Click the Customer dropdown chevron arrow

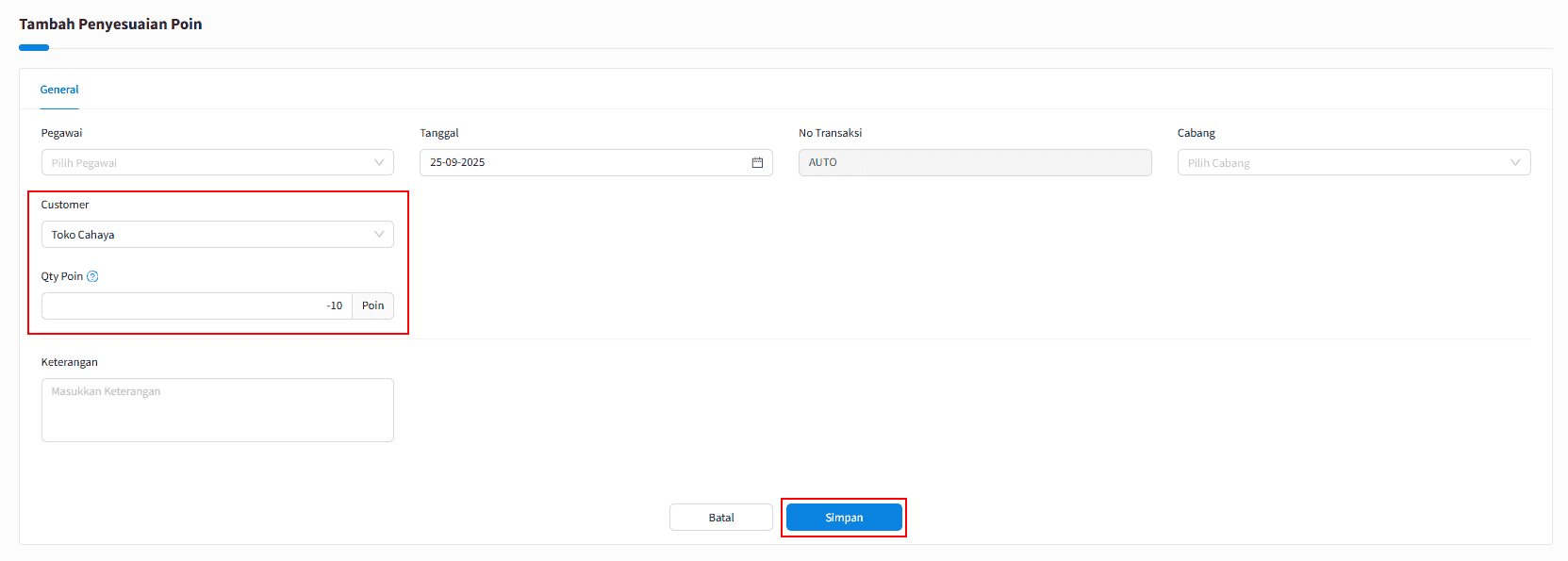point(379,235)
